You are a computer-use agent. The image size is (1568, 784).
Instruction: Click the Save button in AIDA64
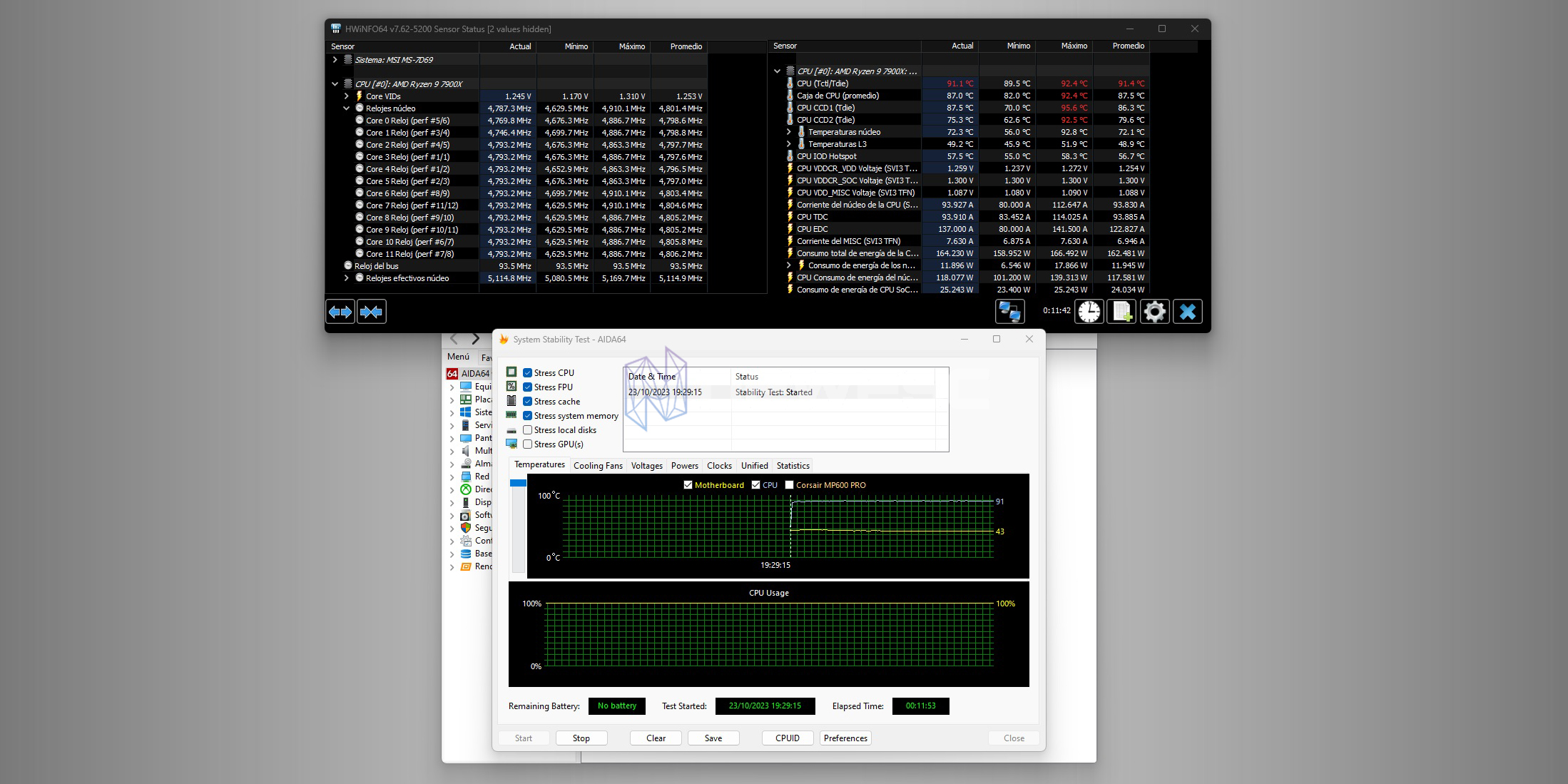pyautogui.click(x=713, y=737)
